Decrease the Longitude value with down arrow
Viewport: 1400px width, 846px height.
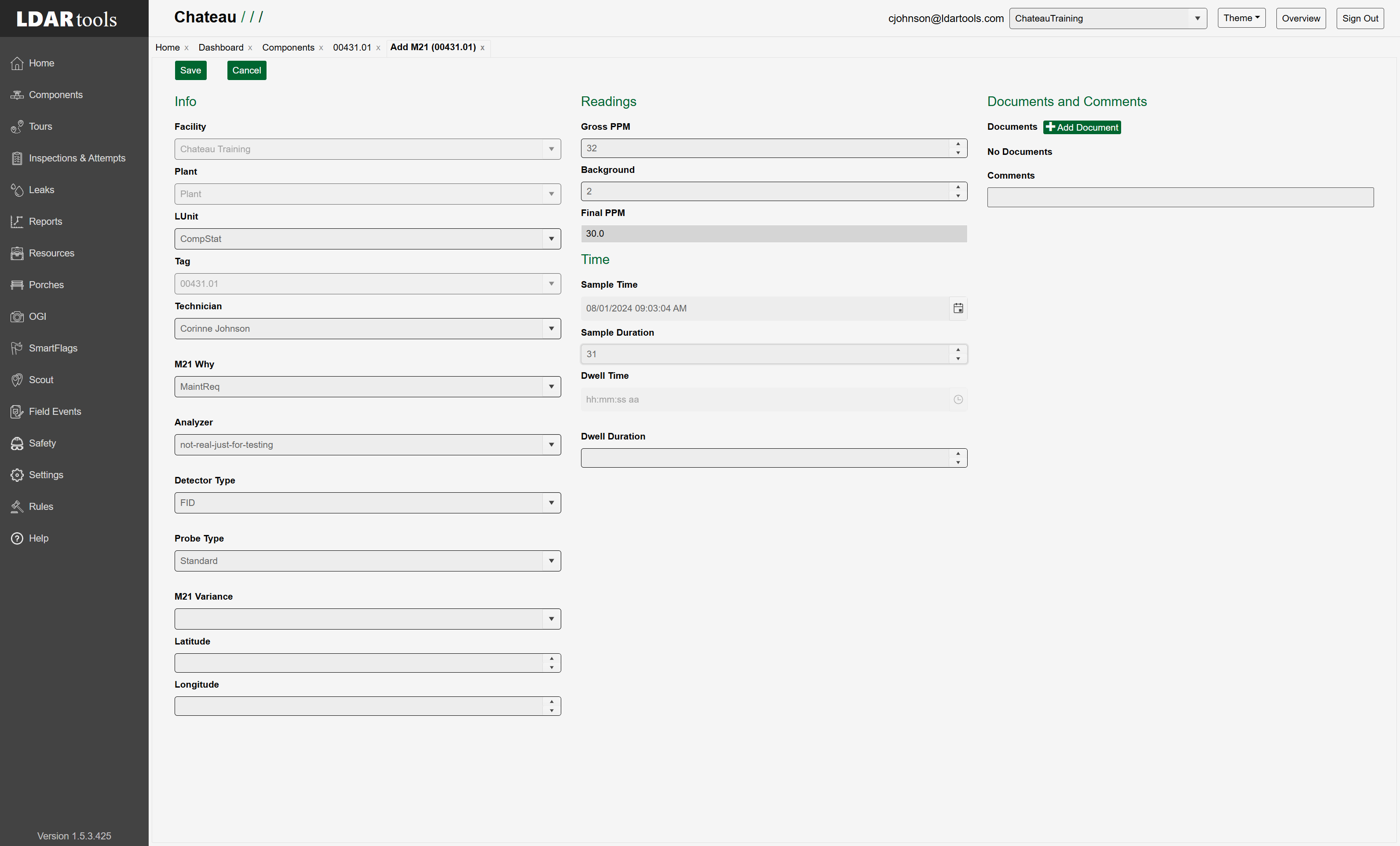coord(552,711)
